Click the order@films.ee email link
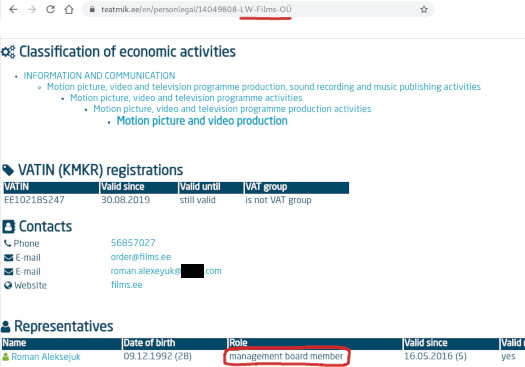This screenshot has width=525, height=367. coord(141,257)
